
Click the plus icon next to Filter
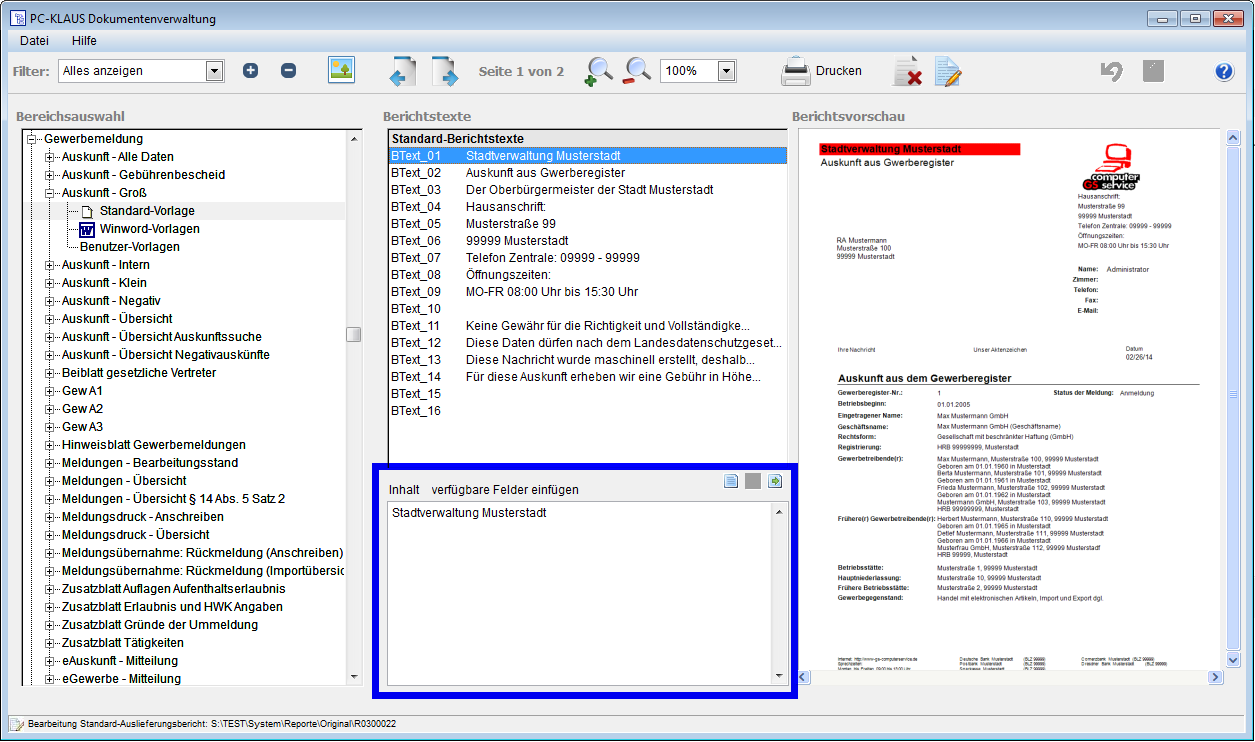point(250,71)
